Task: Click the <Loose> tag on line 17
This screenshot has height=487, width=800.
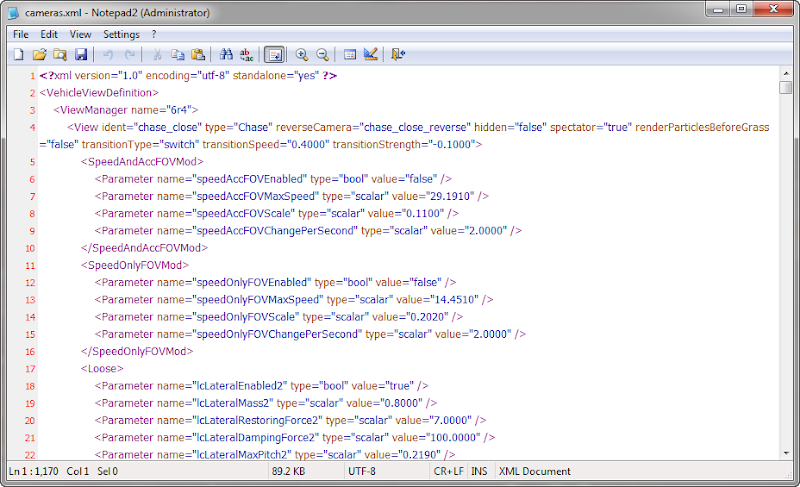Action: coord(102,369)
